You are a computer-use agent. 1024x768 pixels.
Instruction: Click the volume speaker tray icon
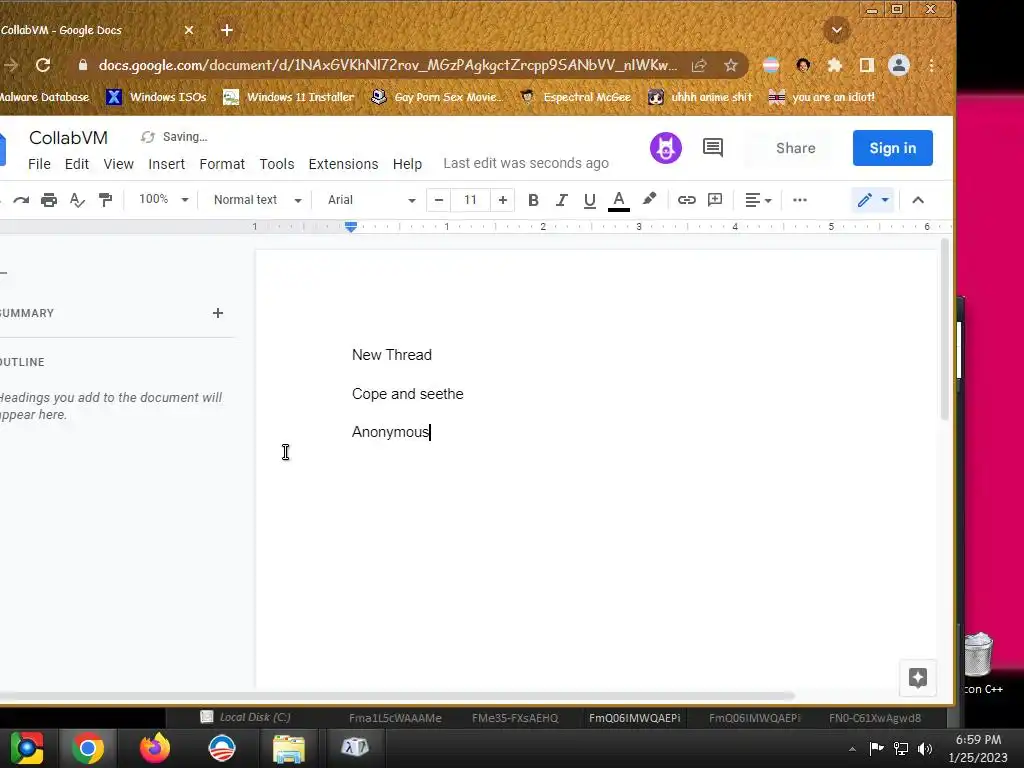click(x=925, y=749)
